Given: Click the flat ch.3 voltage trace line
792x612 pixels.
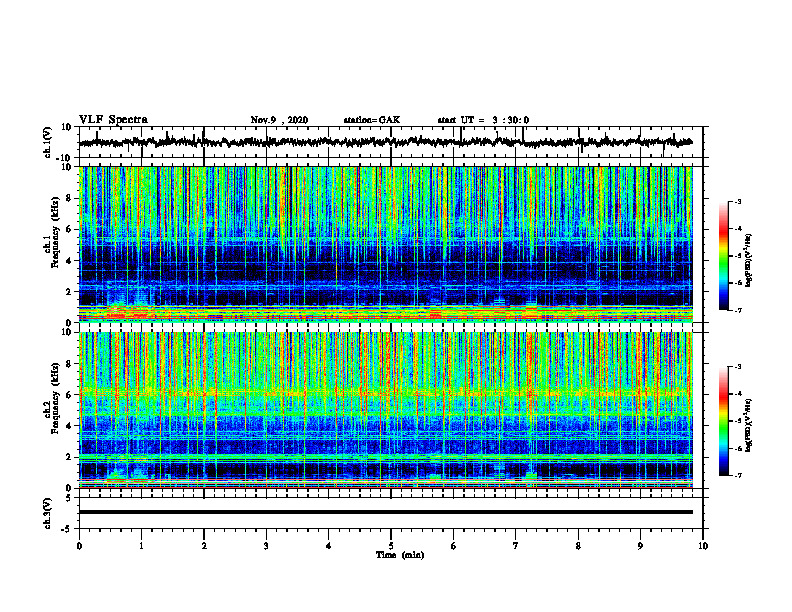Looking at the screenshot, I should pos(386,512).
